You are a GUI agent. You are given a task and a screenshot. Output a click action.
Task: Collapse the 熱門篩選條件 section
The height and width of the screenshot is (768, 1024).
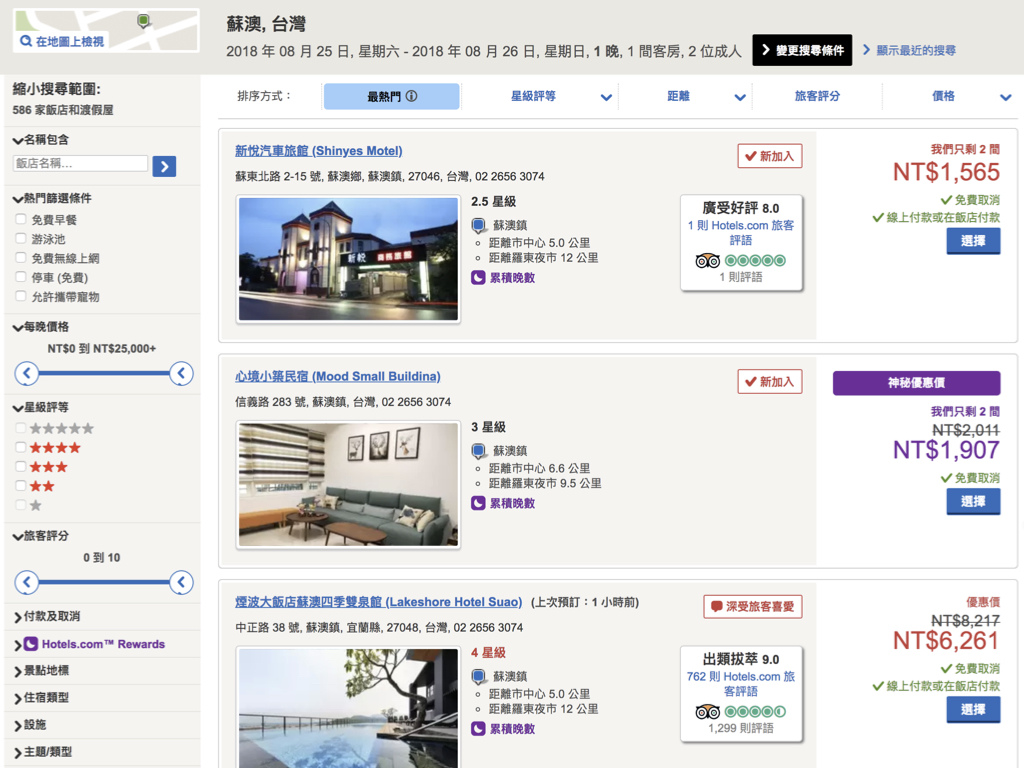[52, 198]
